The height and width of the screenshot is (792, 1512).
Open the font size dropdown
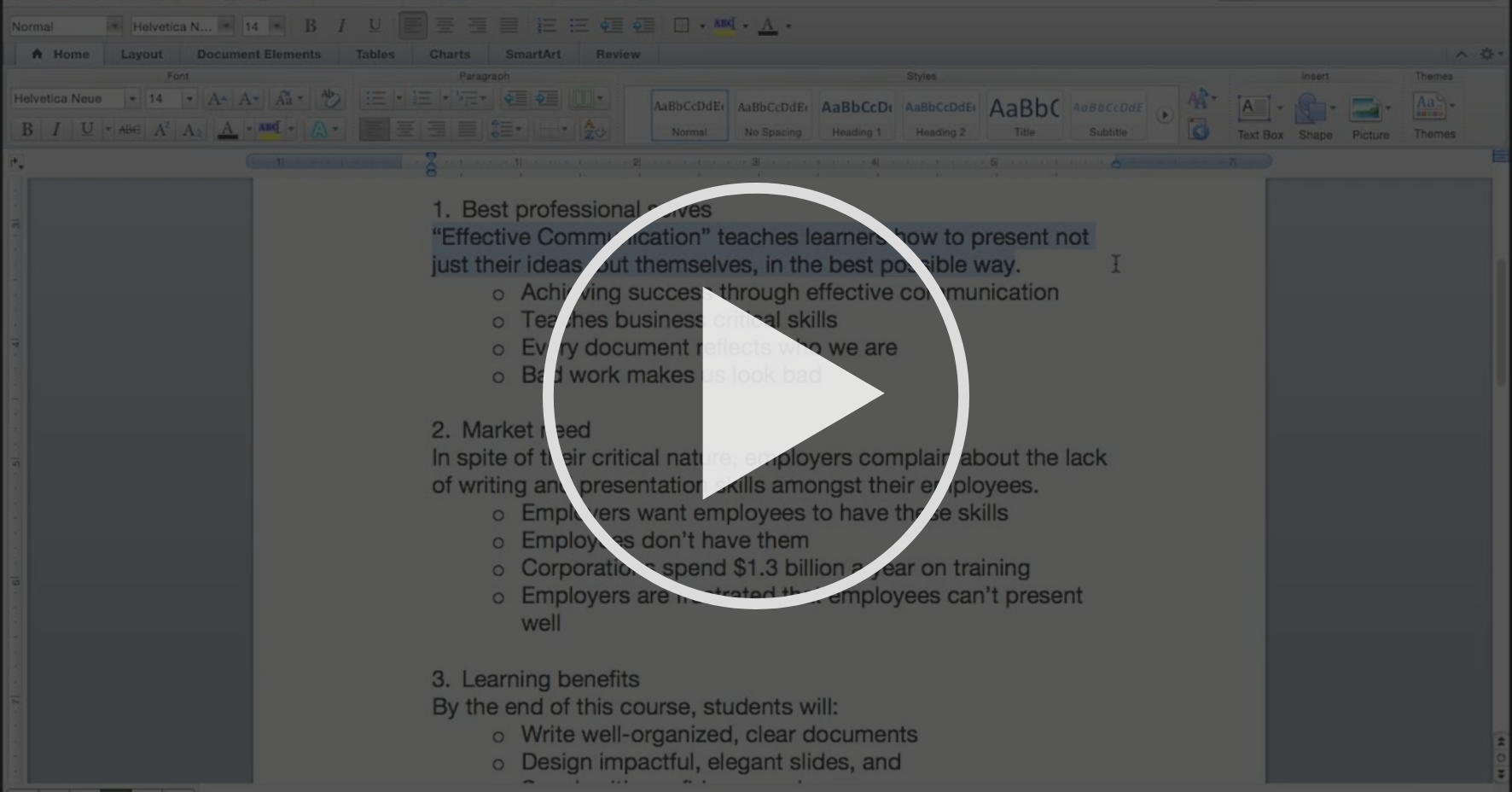point(189,98)
